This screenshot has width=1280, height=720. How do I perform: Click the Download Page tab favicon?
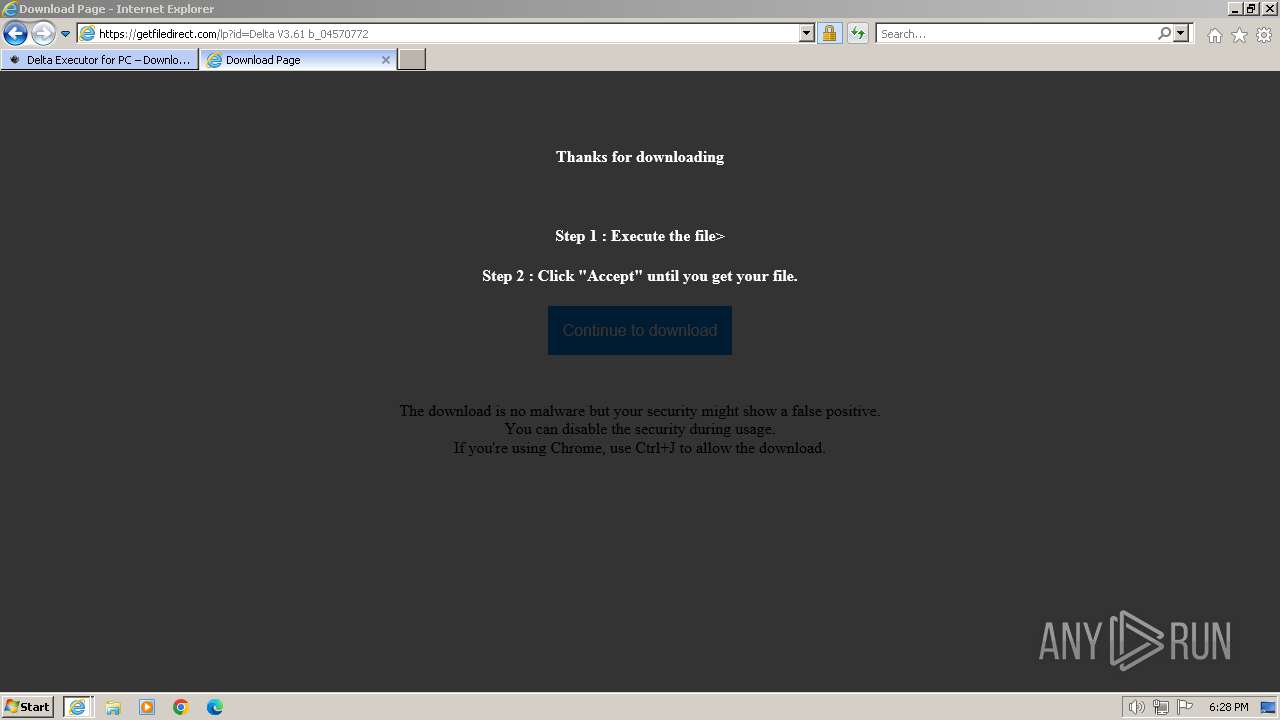pos(214,60)
